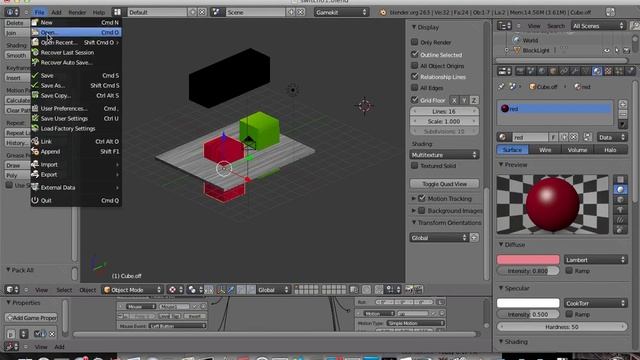Viewport: 640px width, 360px height.
Task: Toggle BlackLight visibility eye in outliner
Action: click(x=607, y=51)
